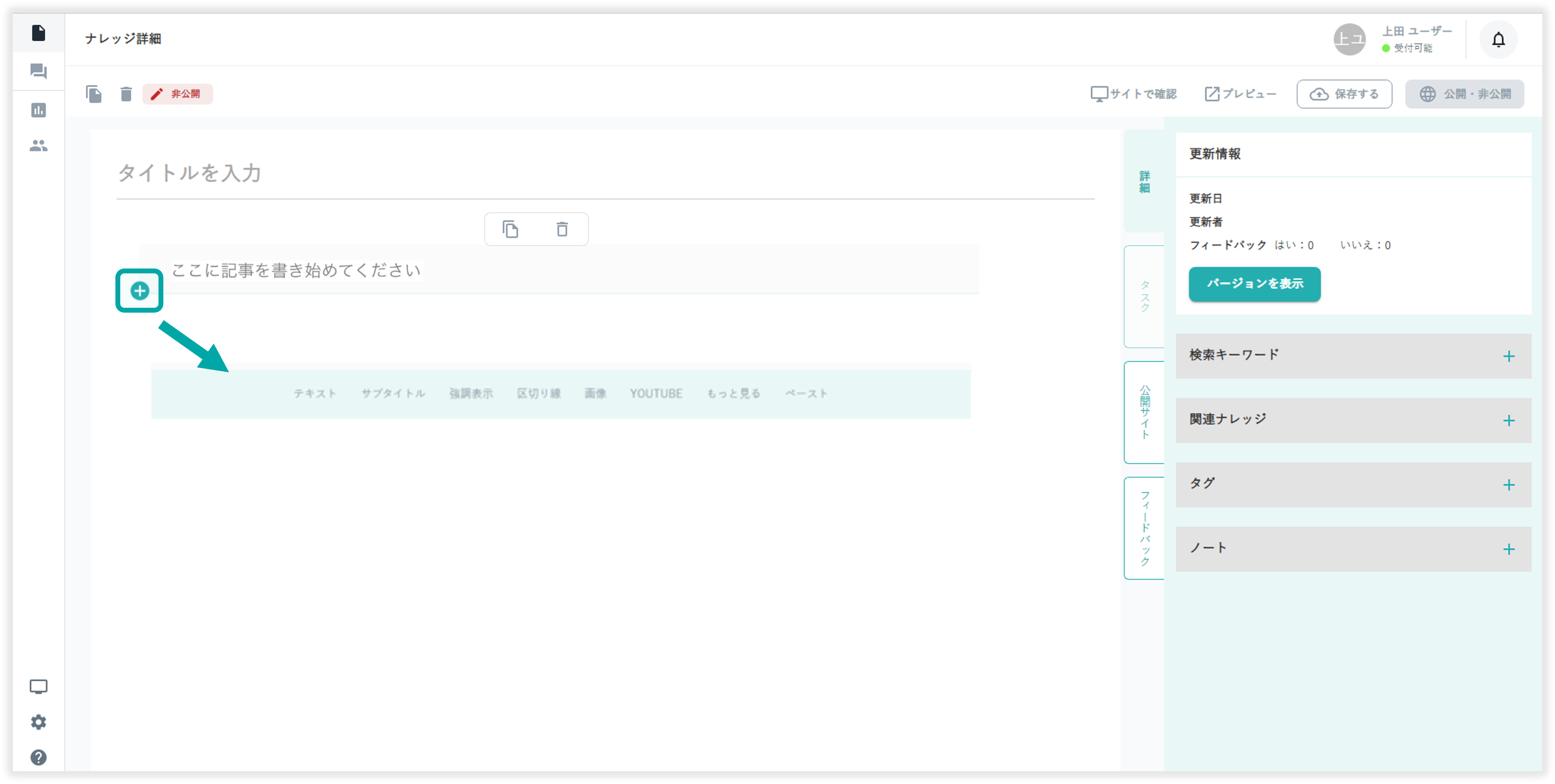Viewport: 1555px width, 784px height.
Task: Open the knowledge document section in sidebar
Action: (x=39, y=34)
